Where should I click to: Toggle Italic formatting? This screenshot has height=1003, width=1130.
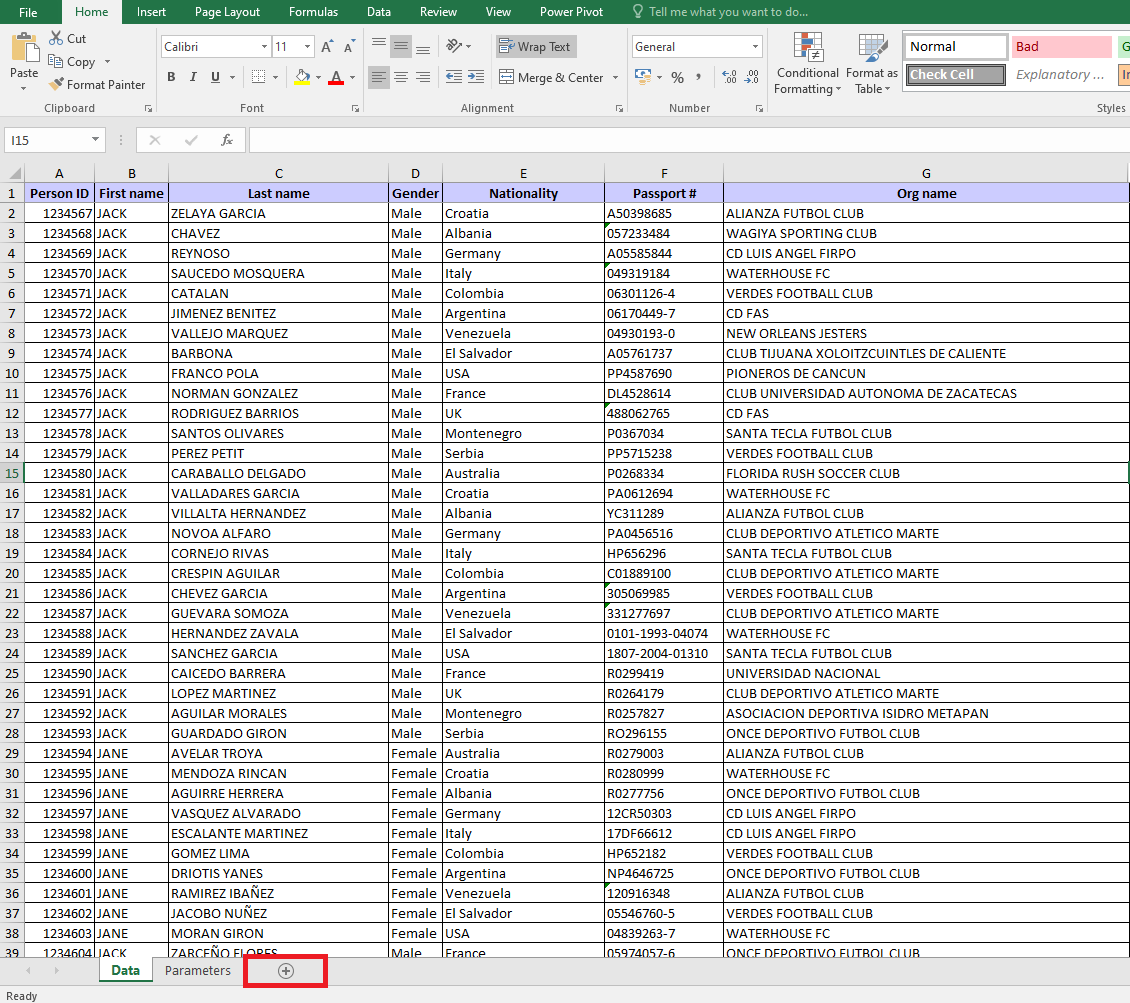(x=193, y=78)
